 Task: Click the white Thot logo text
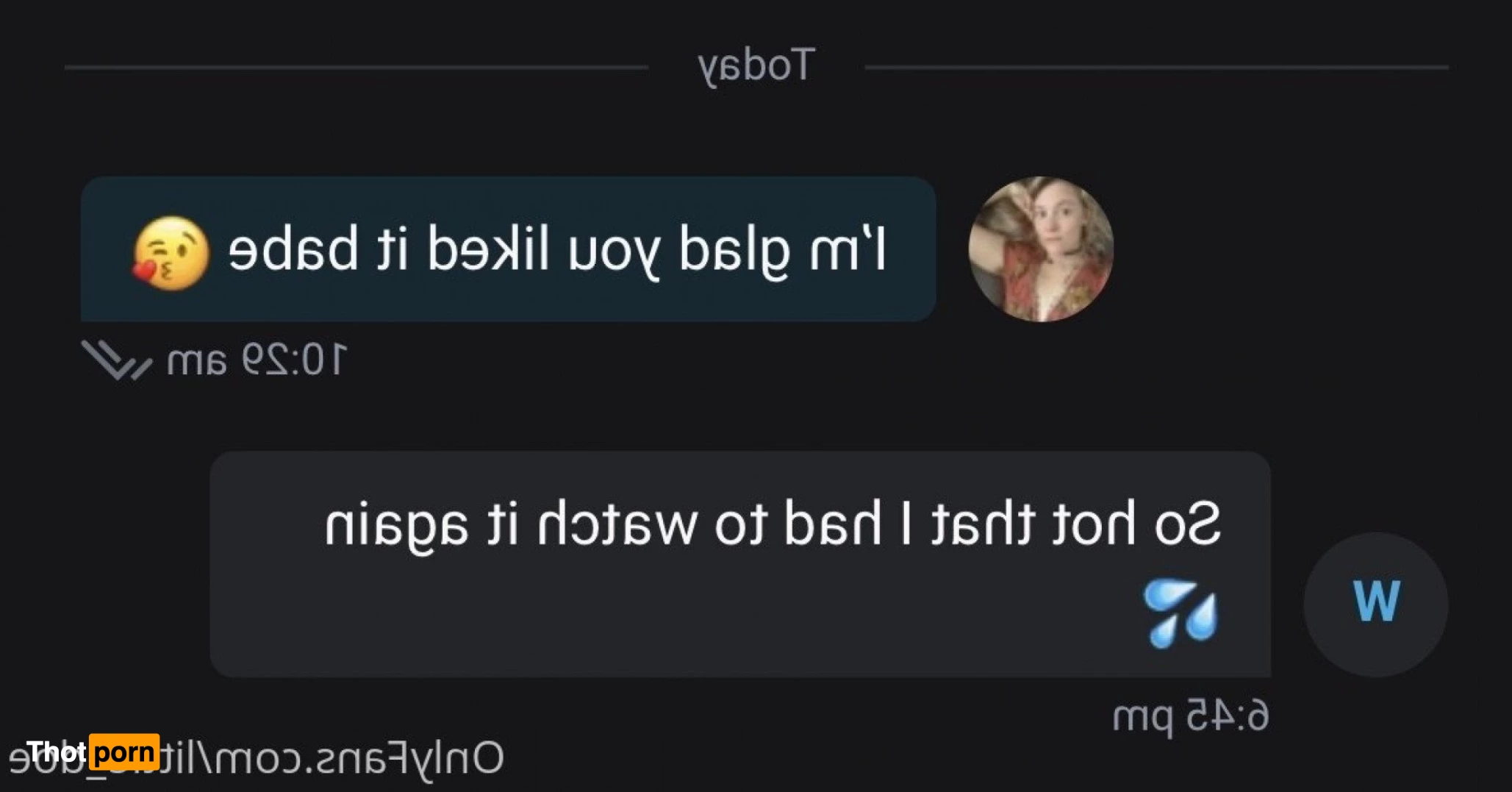[x=57, y=752]
